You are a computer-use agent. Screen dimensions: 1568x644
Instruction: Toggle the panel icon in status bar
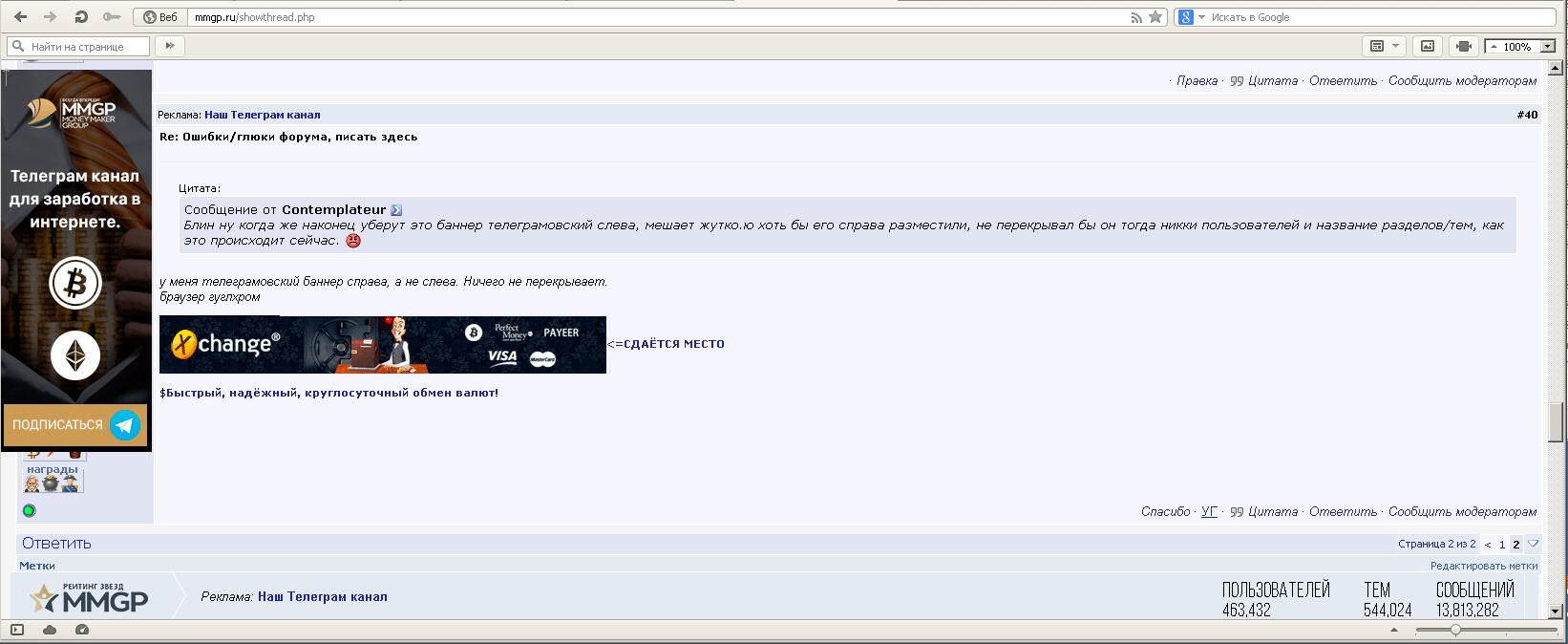[16, 630]
